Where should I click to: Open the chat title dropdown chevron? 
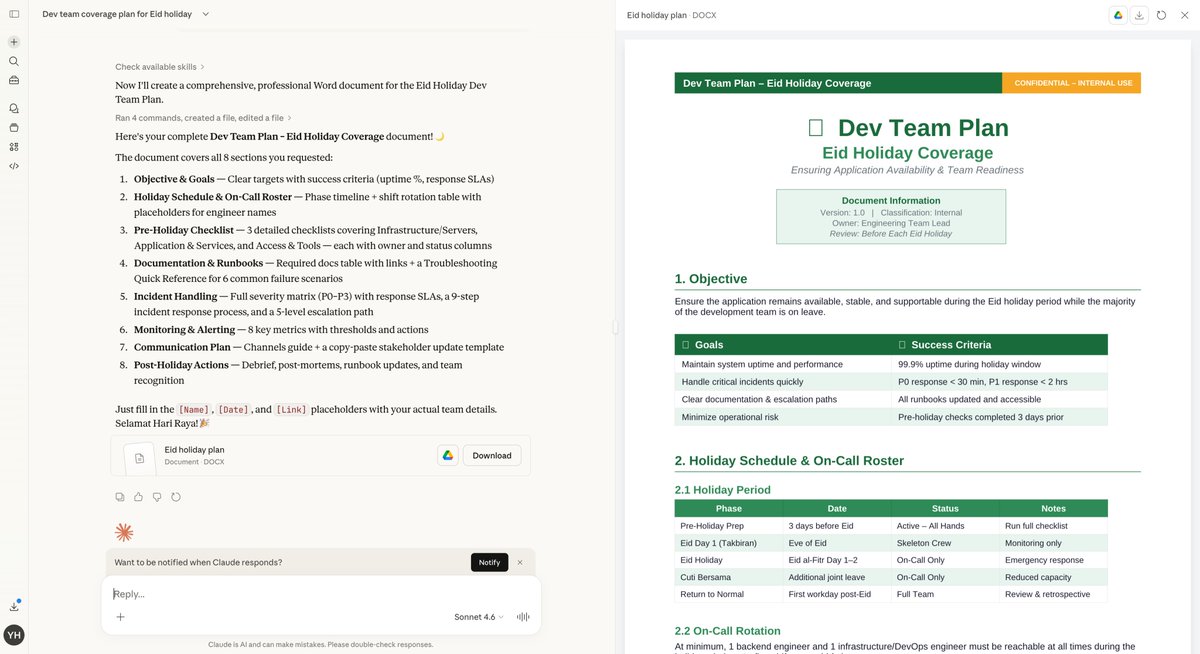(205, 14)
